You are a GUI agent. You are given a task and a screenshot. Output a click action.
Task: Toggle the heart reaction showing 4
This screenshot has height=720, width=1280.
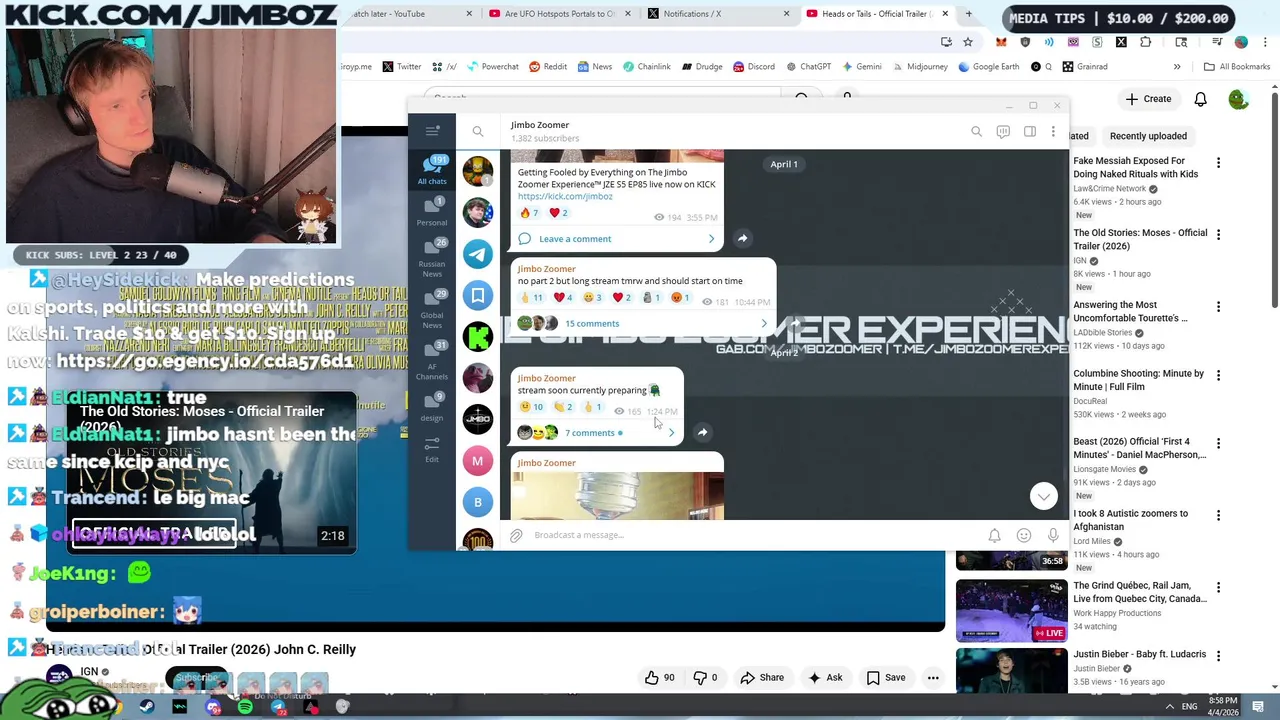coord(563,297)
